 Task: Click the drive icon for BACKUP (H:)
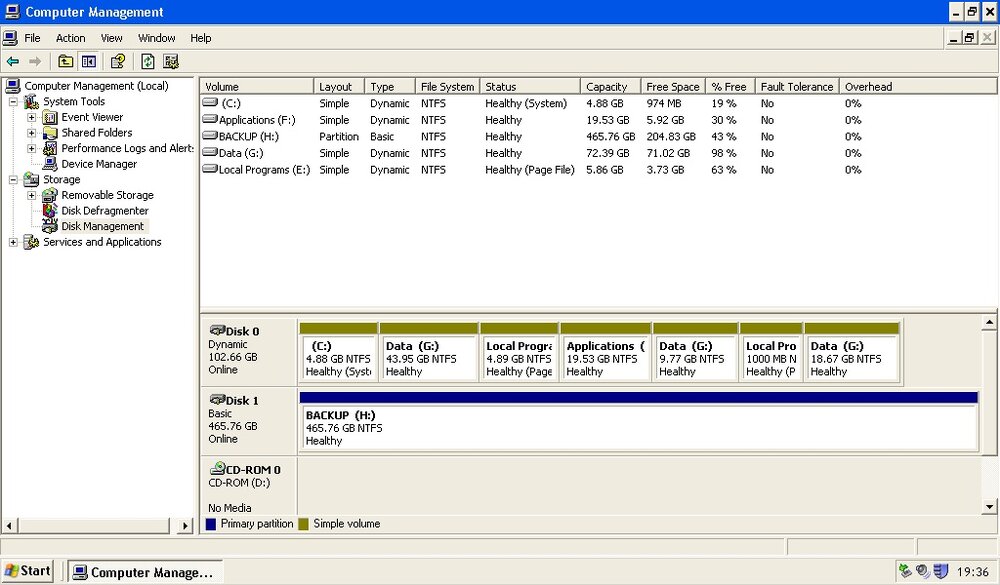(210, 135)
